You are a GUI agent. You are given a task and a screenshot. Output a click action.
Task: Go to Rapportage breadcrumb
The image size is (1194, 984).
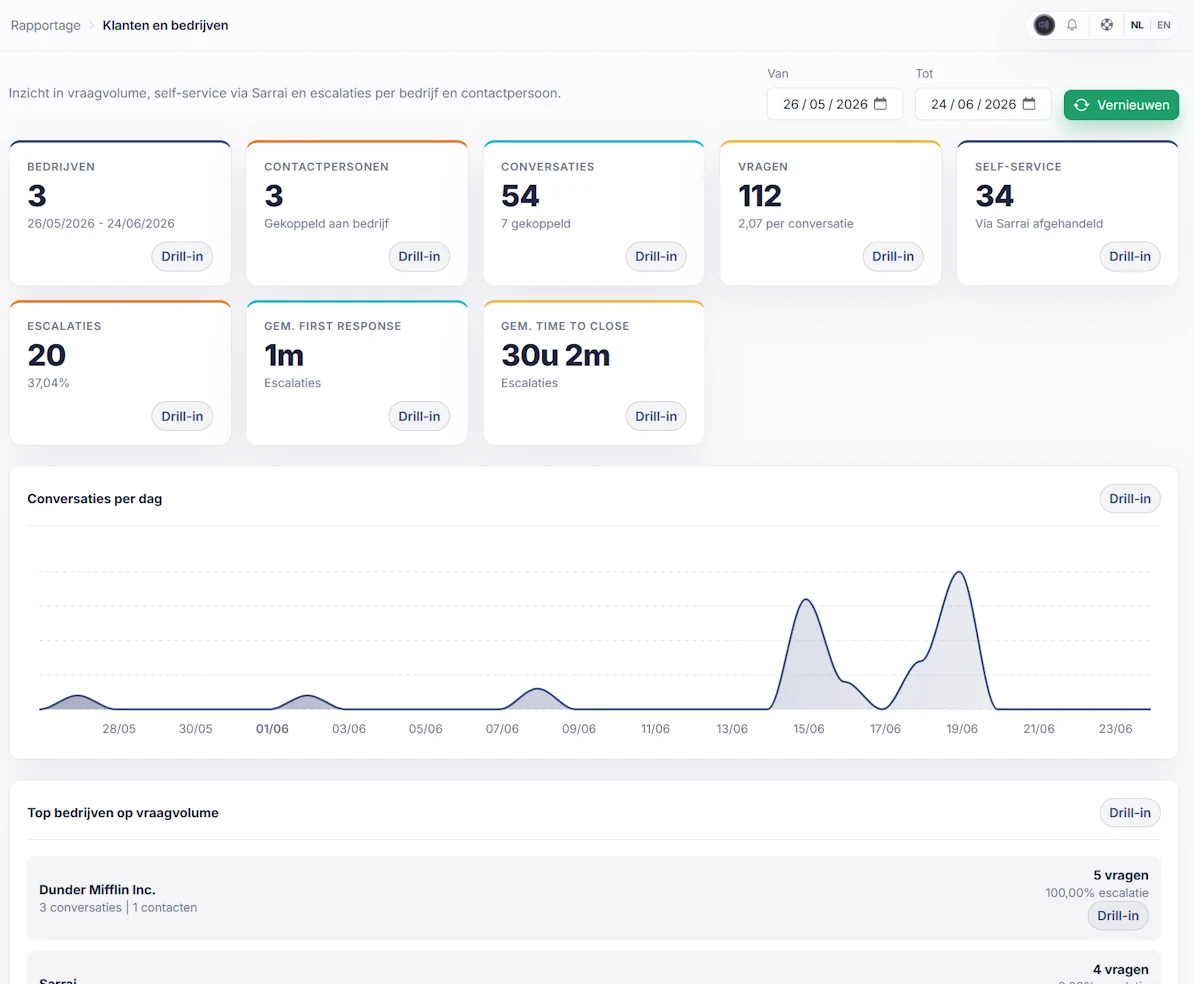point(46,25)
